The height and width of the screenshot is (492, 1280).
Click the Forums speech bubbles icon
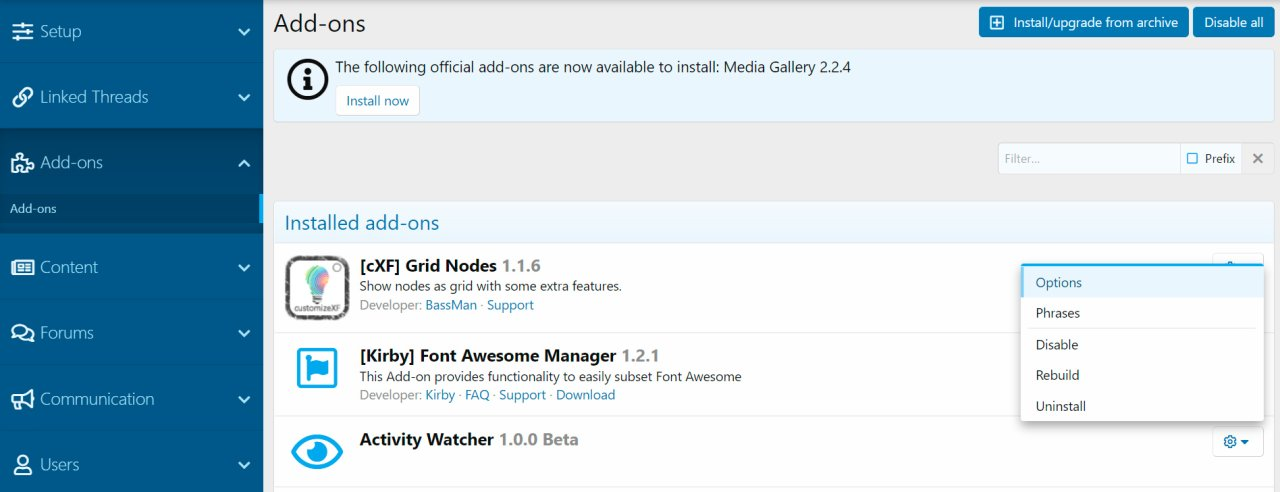click(x=22, y=333)
